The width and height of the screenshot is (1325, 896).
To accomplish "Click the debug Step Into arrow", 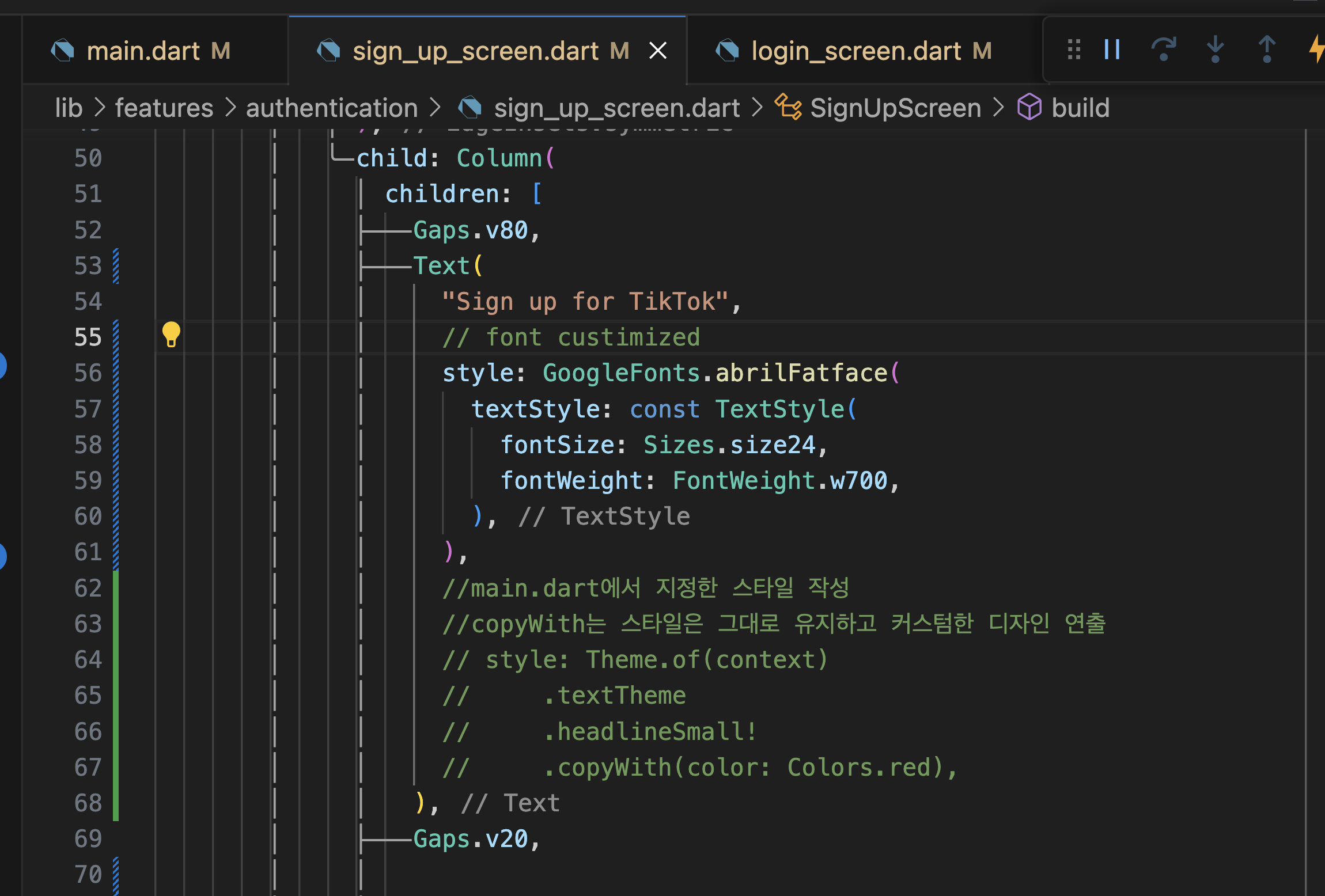I will pos(1215,50).
